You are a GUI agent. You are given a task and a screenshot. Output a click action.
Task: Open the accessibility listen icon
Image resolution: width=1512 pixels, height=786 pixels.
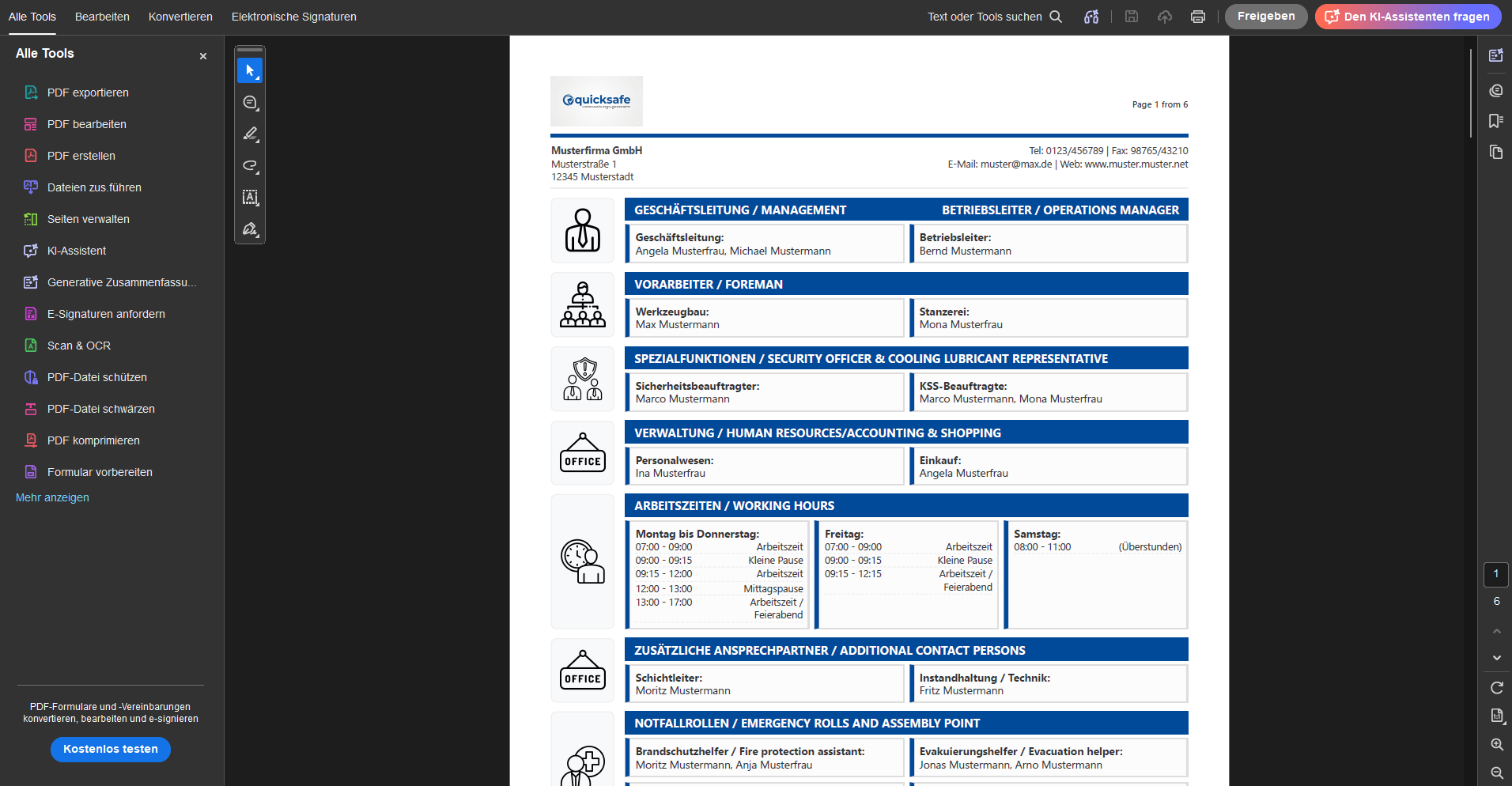[1091, 17]
